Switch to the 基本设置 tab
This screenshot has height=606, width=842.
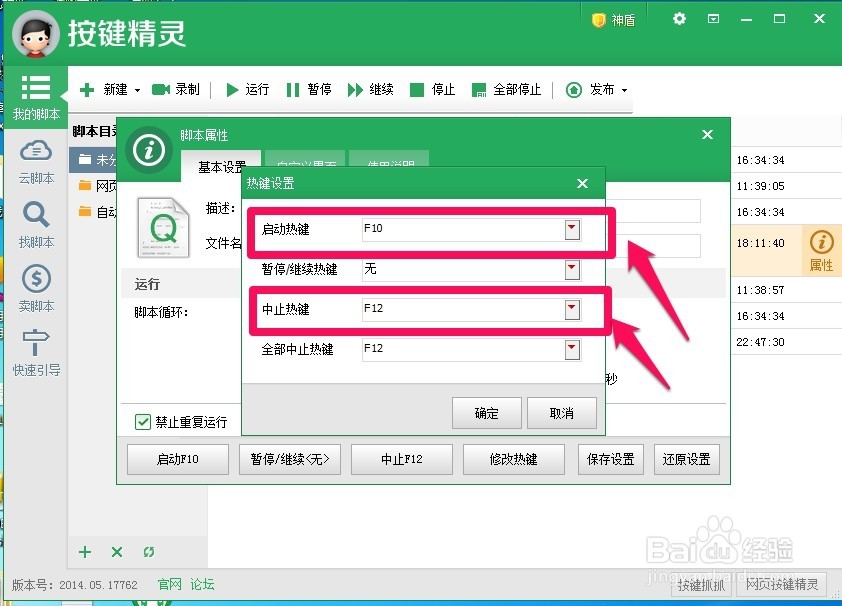click(x=221, y=165)
